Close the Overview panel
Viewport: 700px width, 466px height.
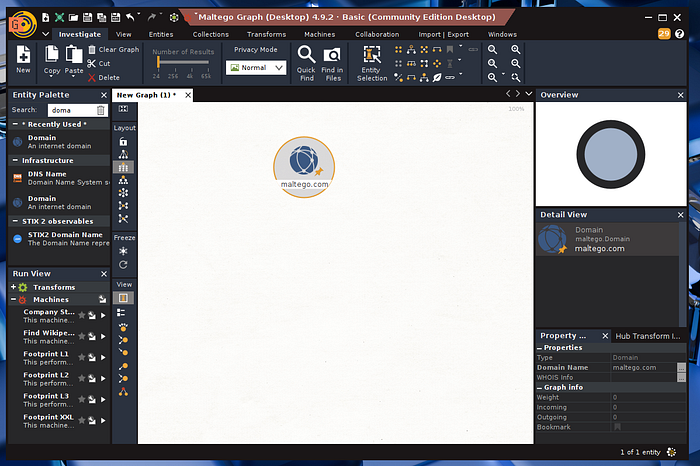coord(680,95)
